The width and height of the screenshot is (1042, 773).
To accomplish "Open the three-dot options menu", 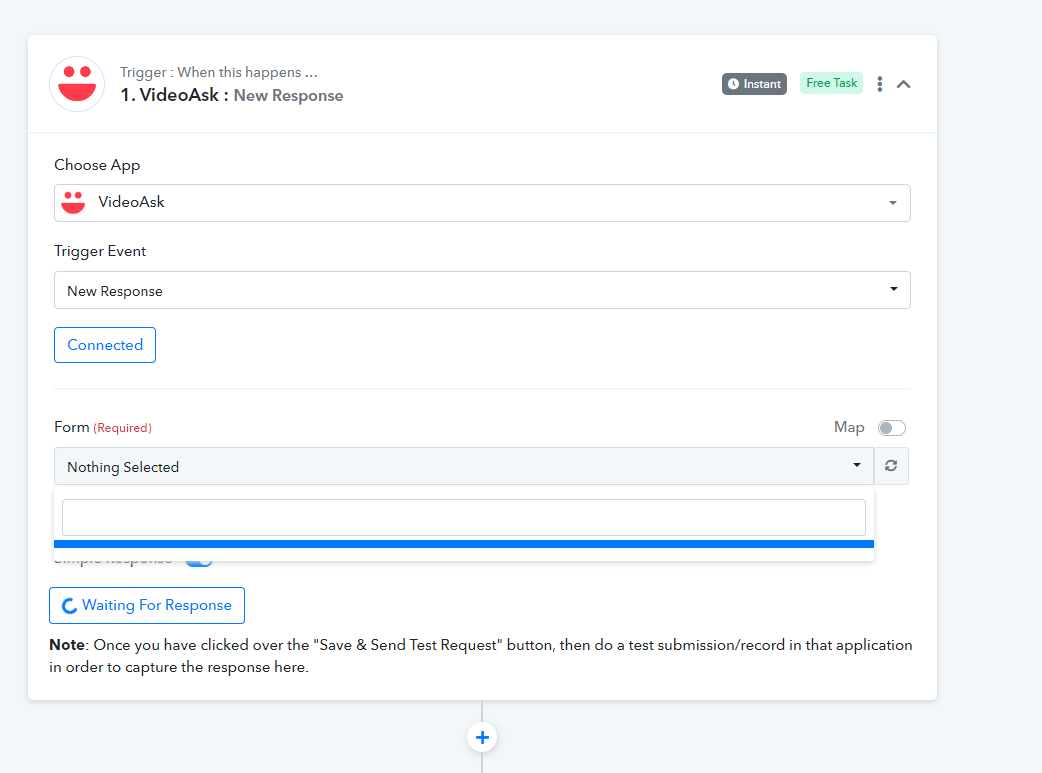I will [x=879, y=84].
